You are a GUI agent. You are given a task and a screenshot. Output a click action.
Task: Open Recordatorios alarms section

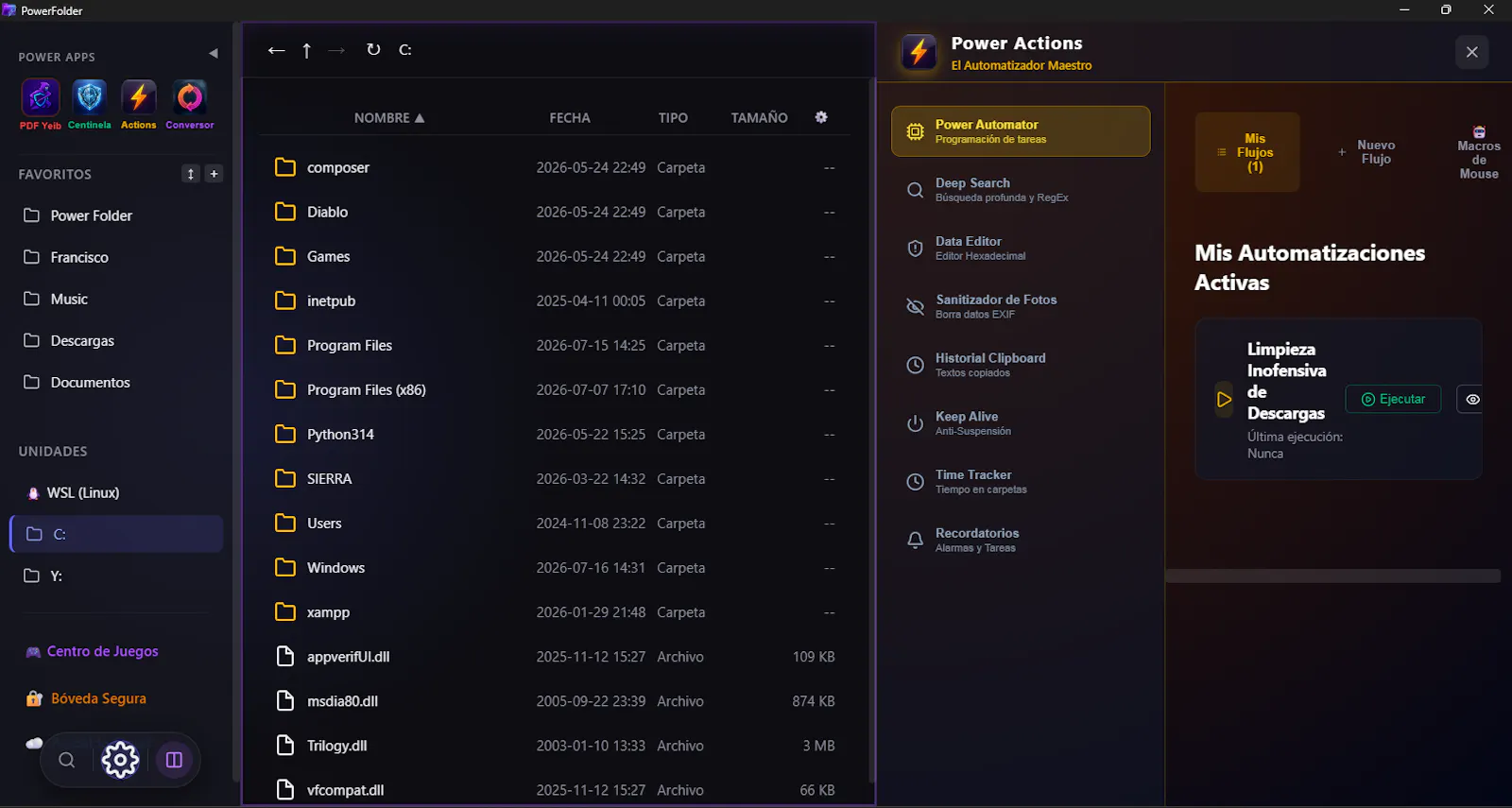pos(1021,541)
